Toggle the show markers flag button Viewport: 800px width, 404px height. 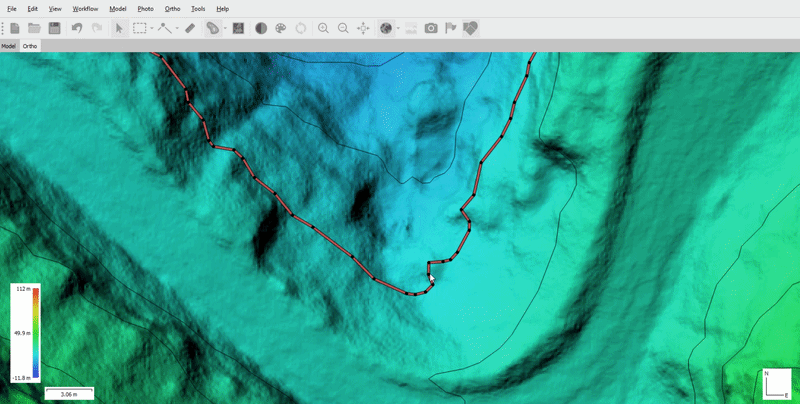pyautogui.click(x=451, y=28)
